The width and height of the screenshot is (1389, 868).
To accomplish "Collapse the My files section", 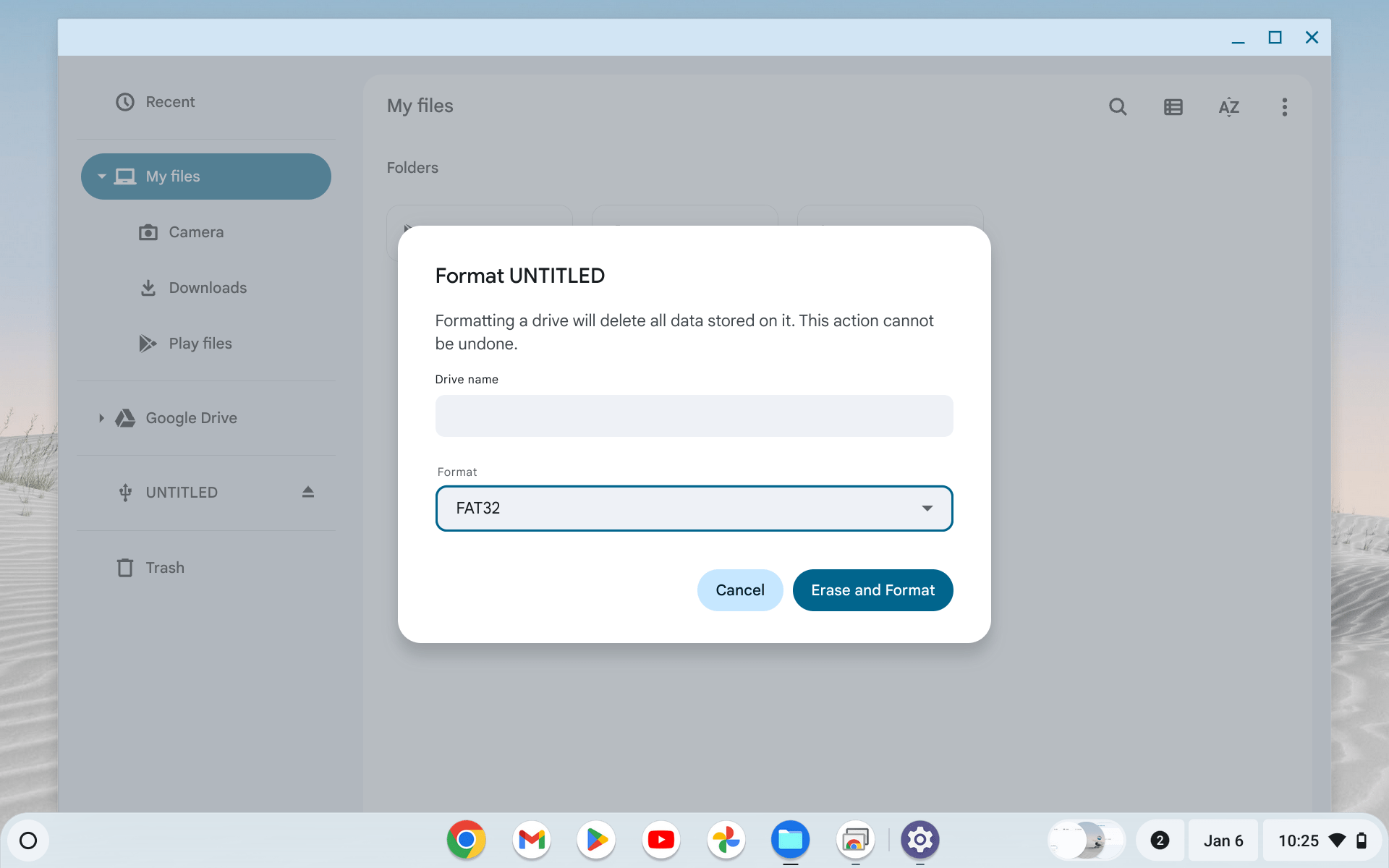I will pos(101,176).
